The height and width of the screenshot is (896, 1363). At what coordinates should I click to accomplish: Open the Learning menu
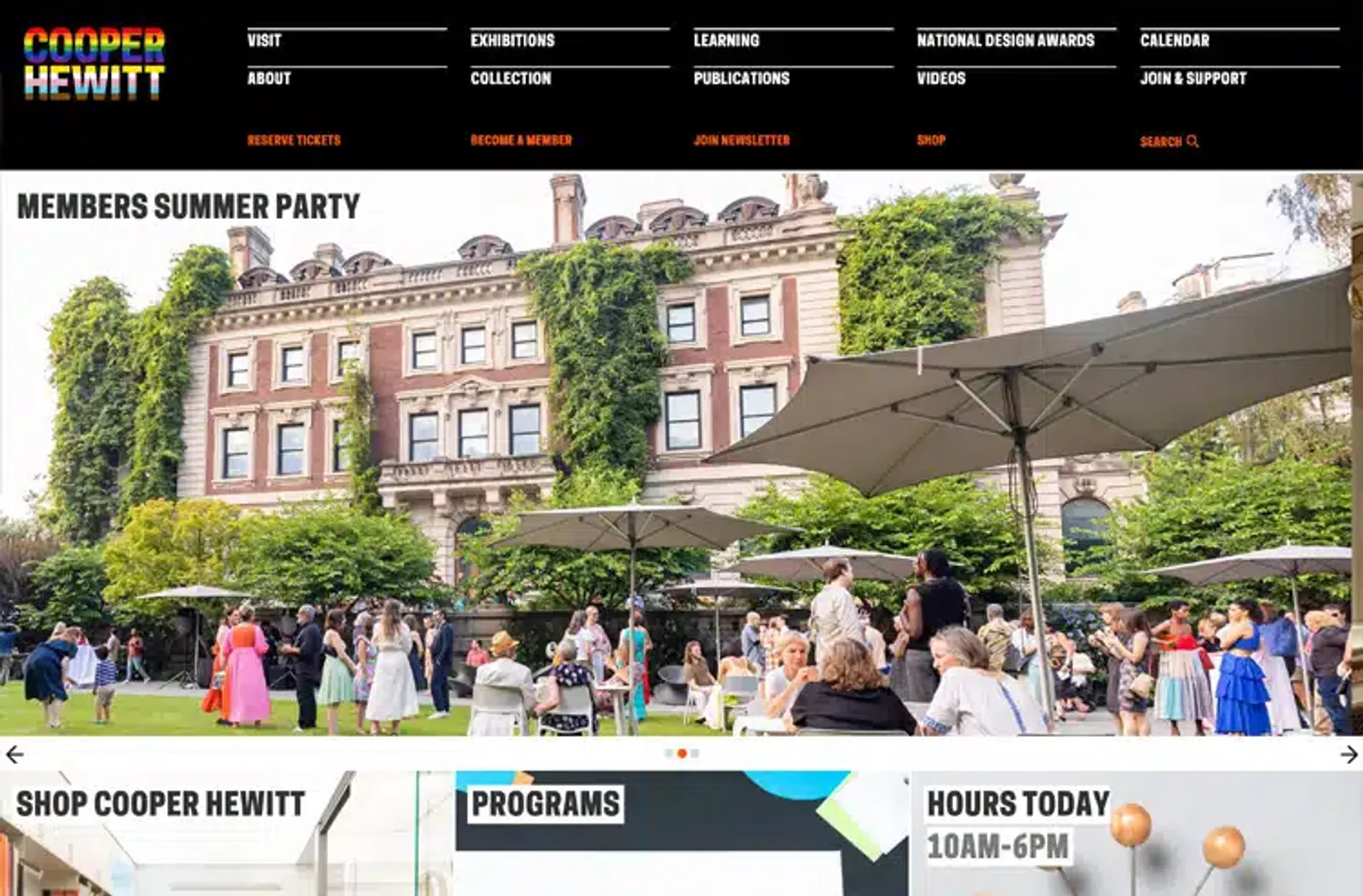coord(727,40)
